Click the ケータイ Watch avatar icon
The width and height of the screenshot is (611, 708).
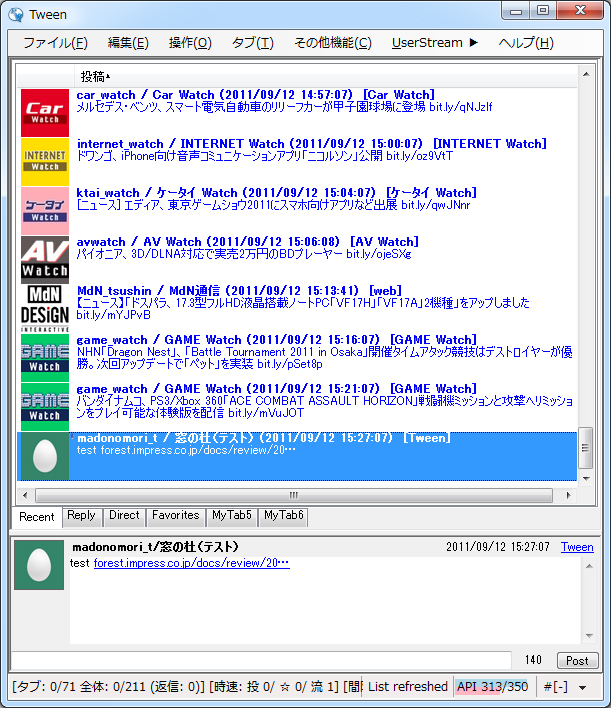45,210
